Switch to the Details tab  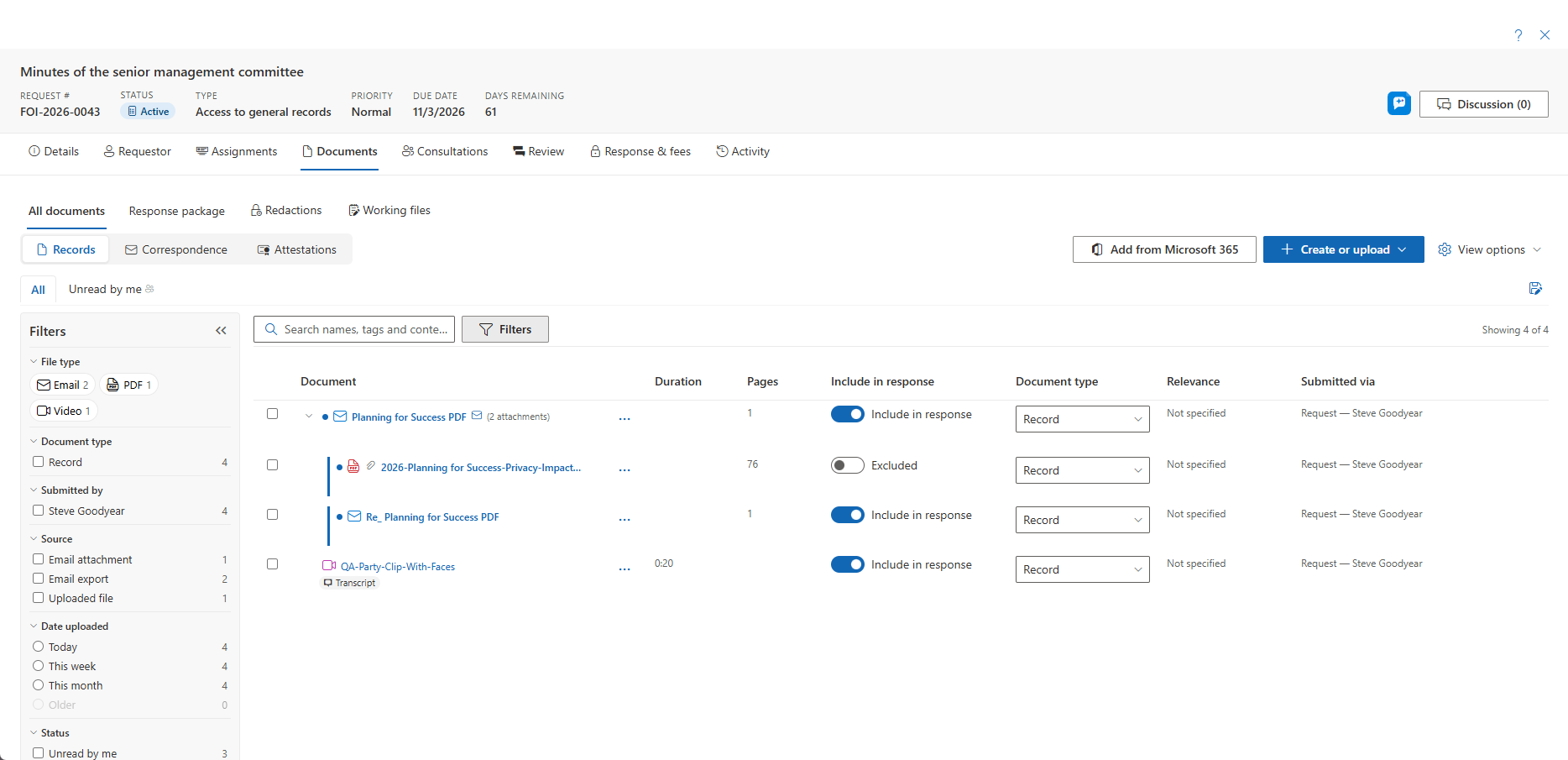(54, 151)
